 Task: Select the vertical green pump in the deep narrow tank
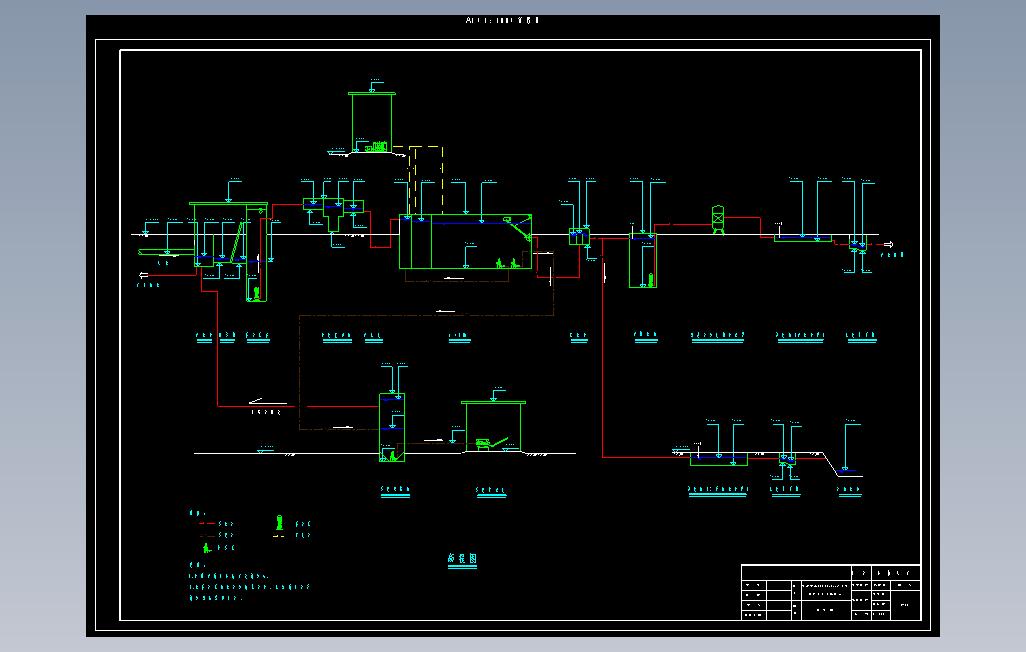[650, 280]
